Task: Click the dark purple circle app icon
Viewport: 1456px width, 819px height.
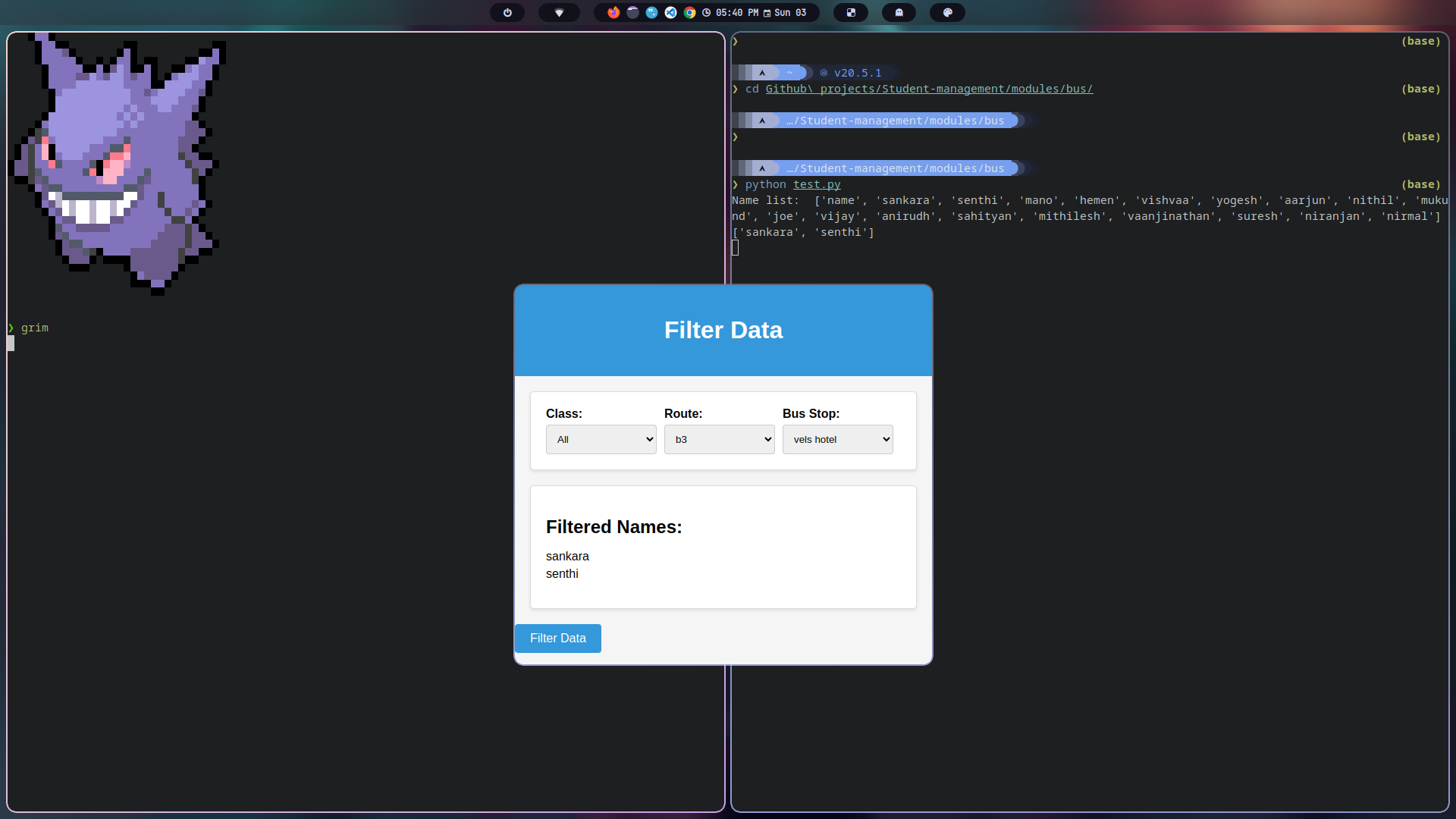Action: [x=632, y=13]
